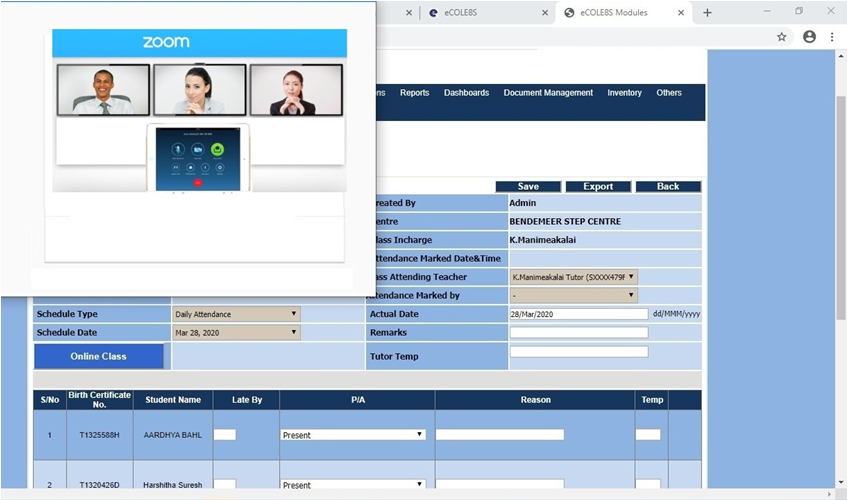Click the Tutor Temp input field

(579, 352)
